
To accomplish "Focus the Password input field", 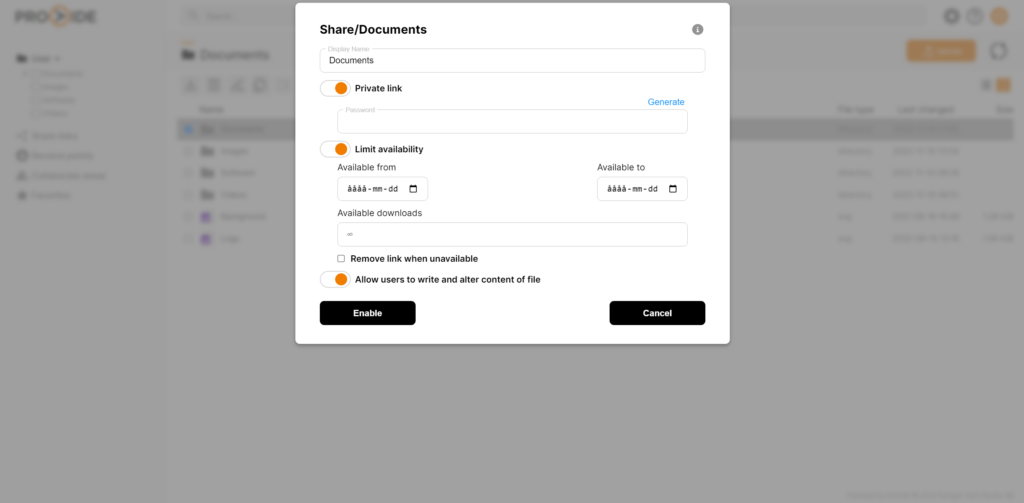I will pos(512,122).
